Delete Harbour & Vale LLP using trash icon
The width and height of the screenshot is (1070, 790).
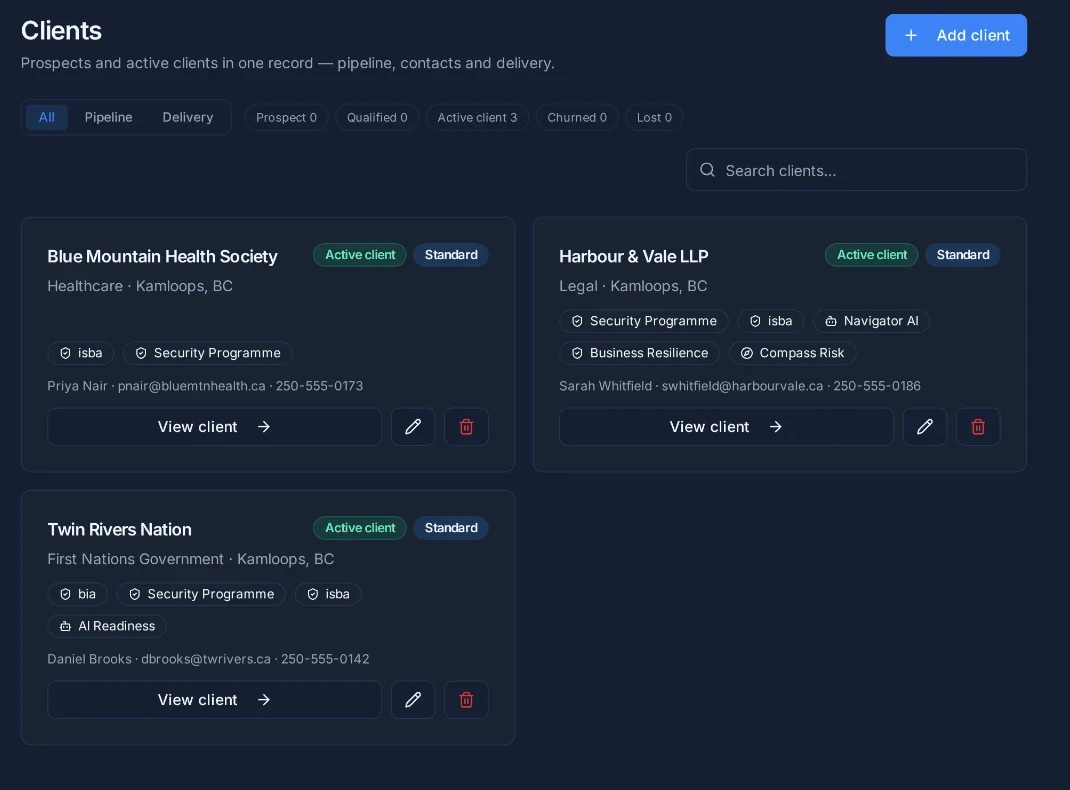pos(978,427)
